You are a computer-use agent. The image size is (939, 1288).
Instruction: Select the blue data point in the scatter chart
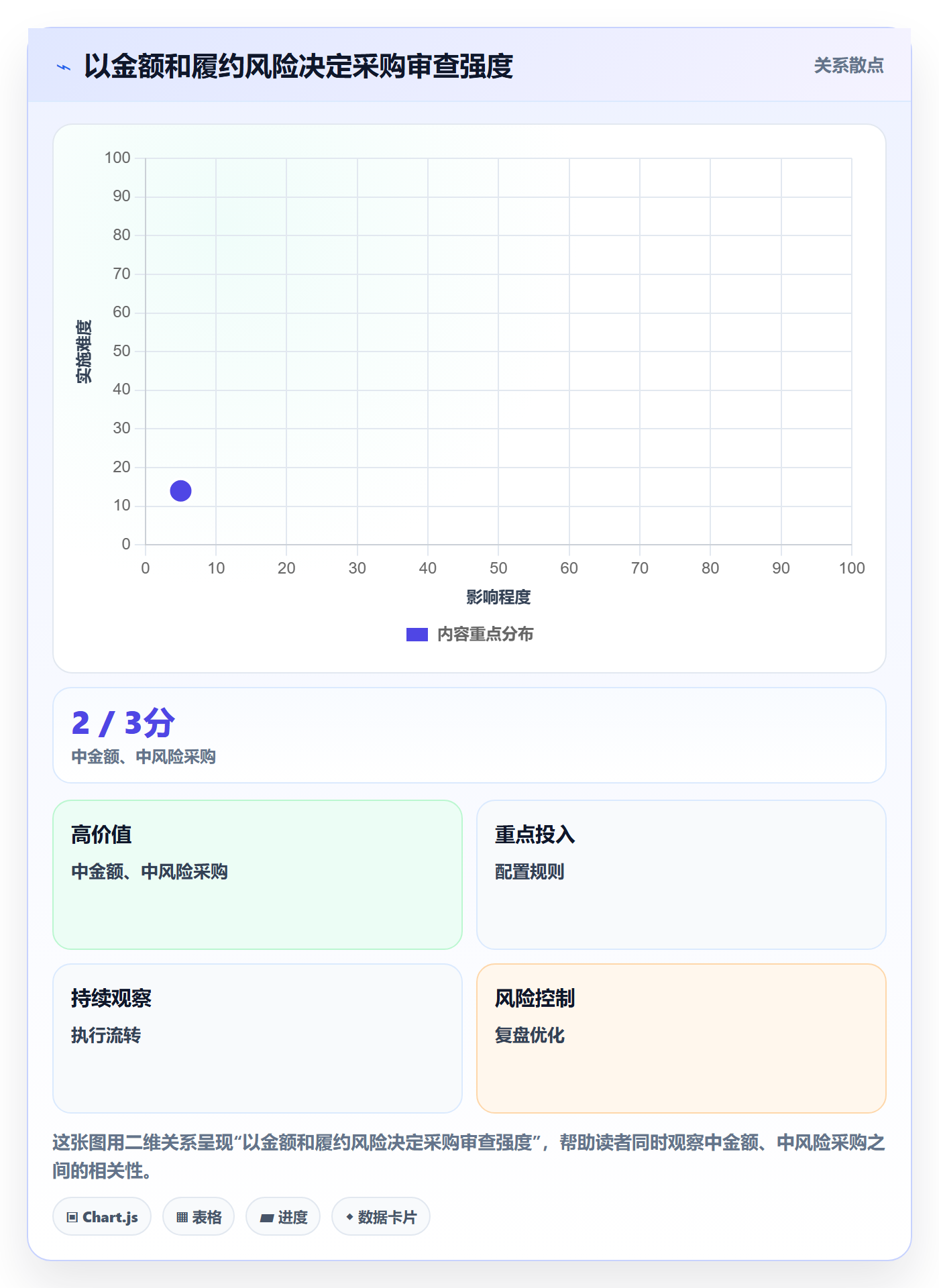180,491
